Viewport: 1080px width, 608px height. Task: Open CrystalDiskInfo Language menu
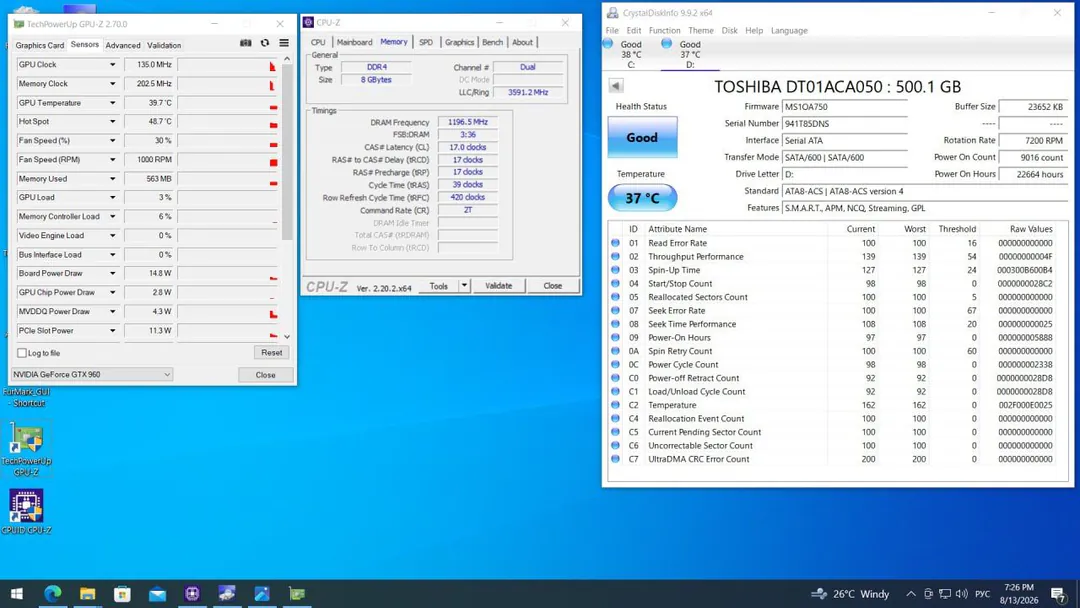pyautogui.click(x=789, y=30)
